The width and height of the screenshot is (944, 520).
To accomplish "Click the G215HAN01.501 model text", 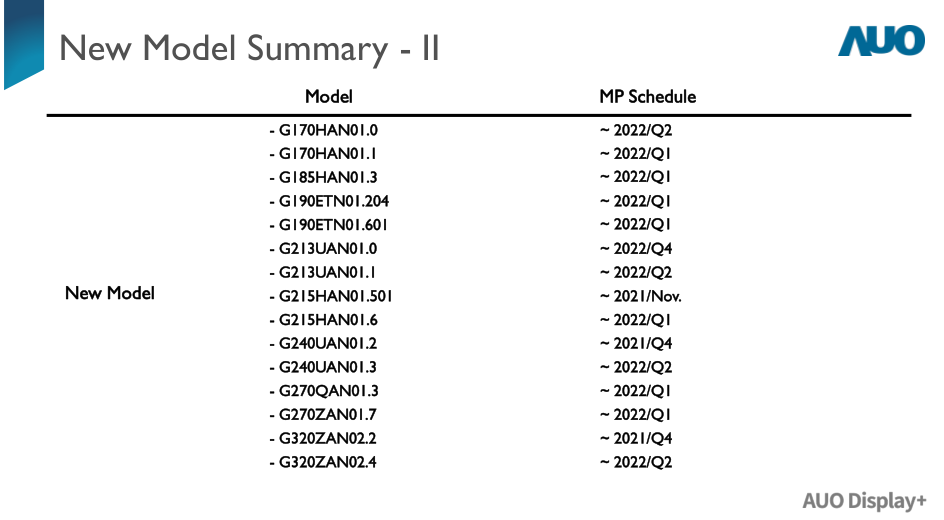I will pyautogui.click(x=331, y=296).
